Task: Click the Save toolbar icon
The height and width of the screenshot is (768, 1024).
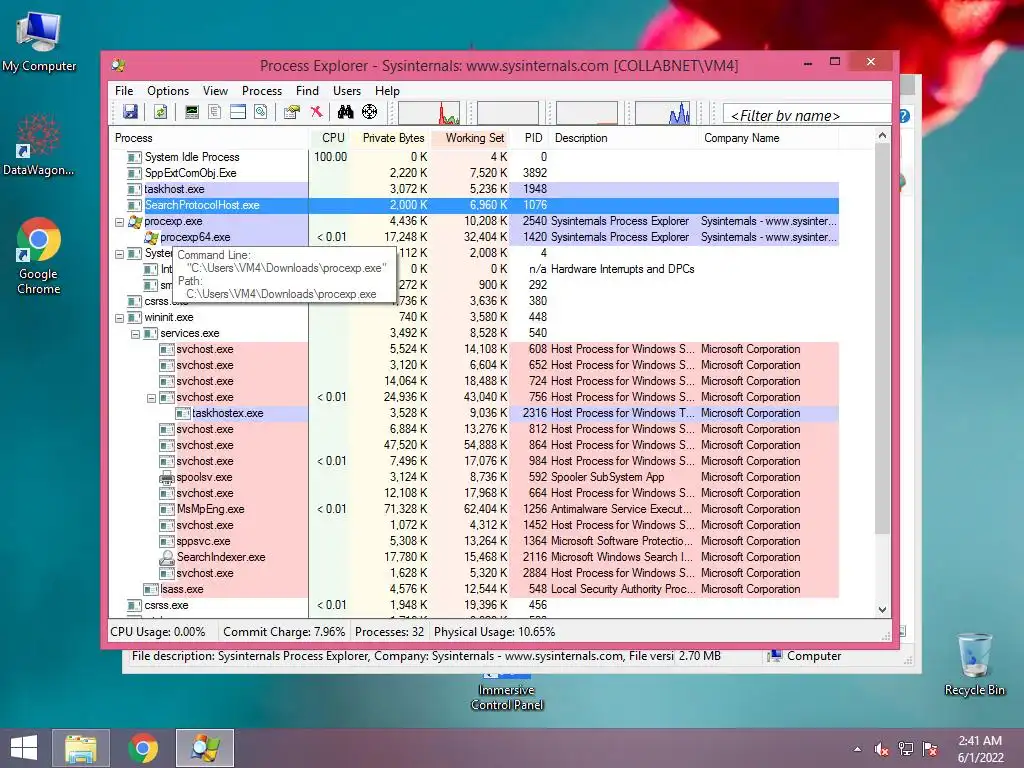Action: (131, 112)
